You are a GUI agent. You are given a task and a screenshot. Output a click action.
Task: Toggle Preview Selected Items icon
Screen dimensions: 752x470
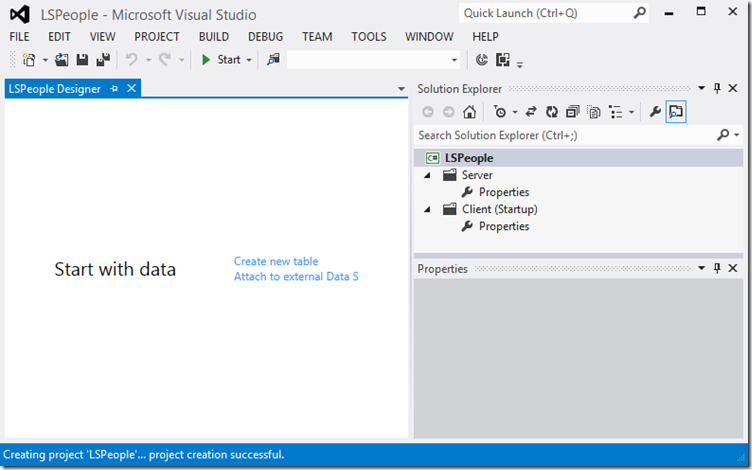pyautogui.click(x=676, y=112)
